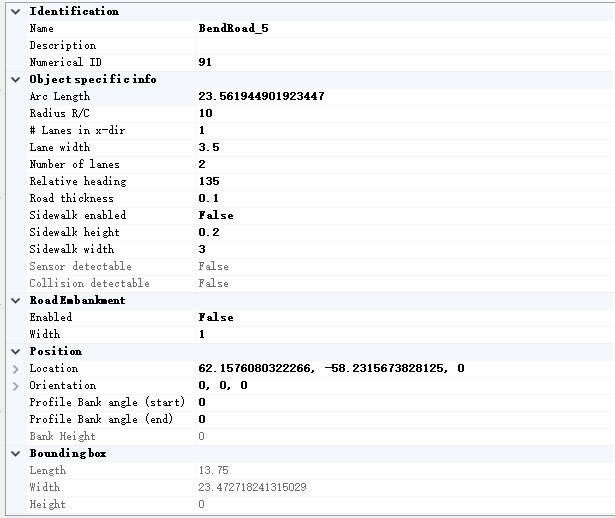Expand the Location property row
The image size is (615, 518).
click(15, 369)
